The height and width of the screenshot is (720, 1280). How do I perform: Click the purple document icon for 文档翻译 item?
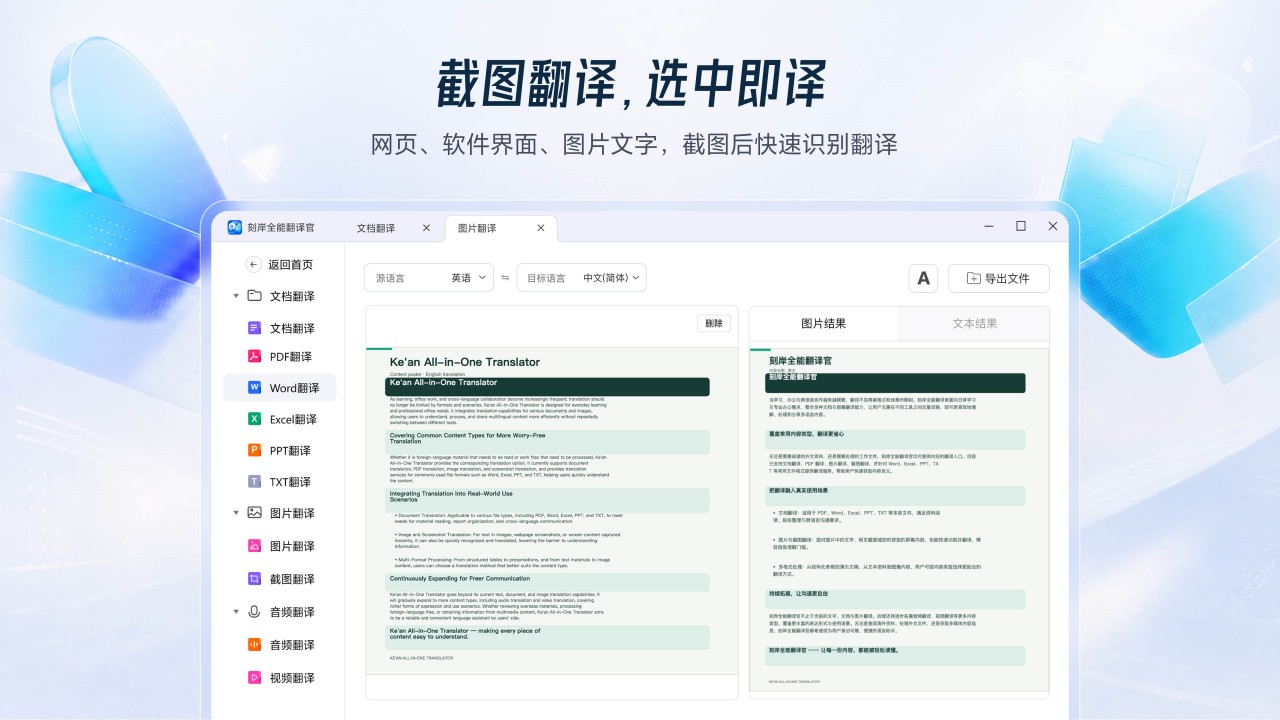click(254, 328)
